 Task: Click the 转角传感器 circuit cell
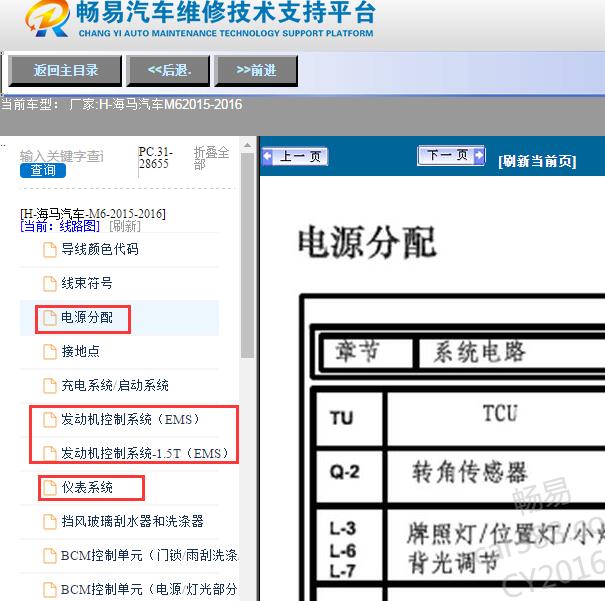469,472
